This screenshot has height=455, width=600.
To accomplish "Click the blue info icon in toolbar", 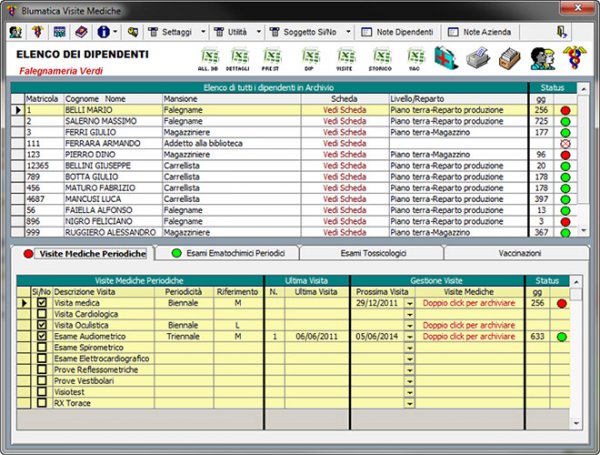I will (104, 32).
